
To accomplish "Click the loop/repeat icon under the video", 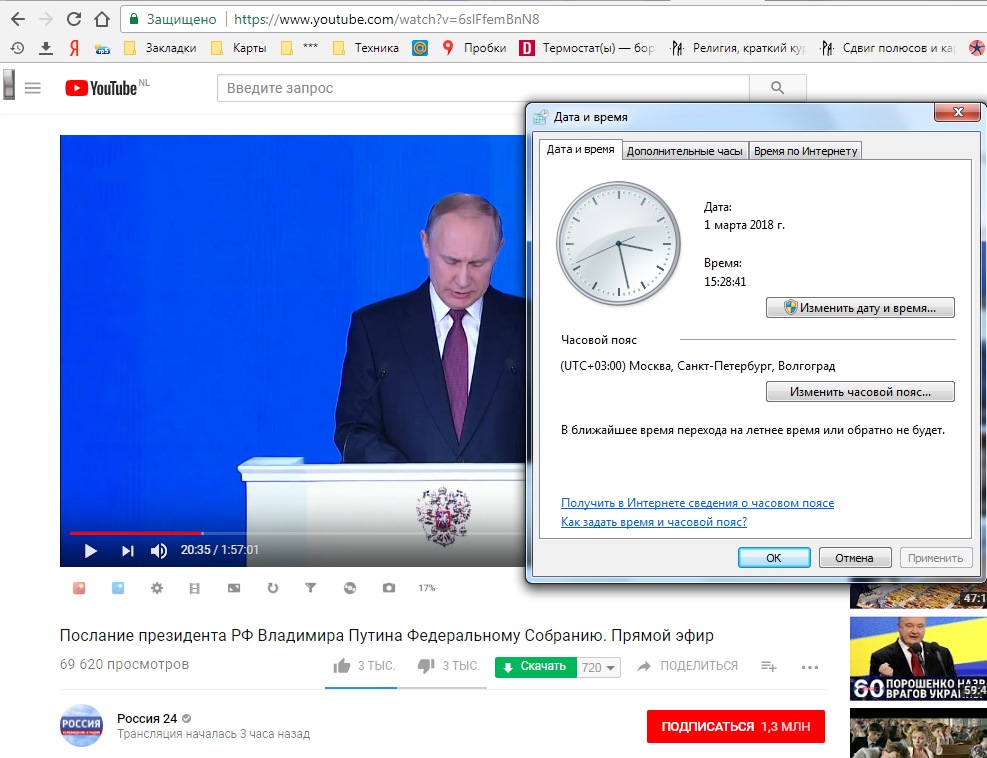I will (273, 588).
